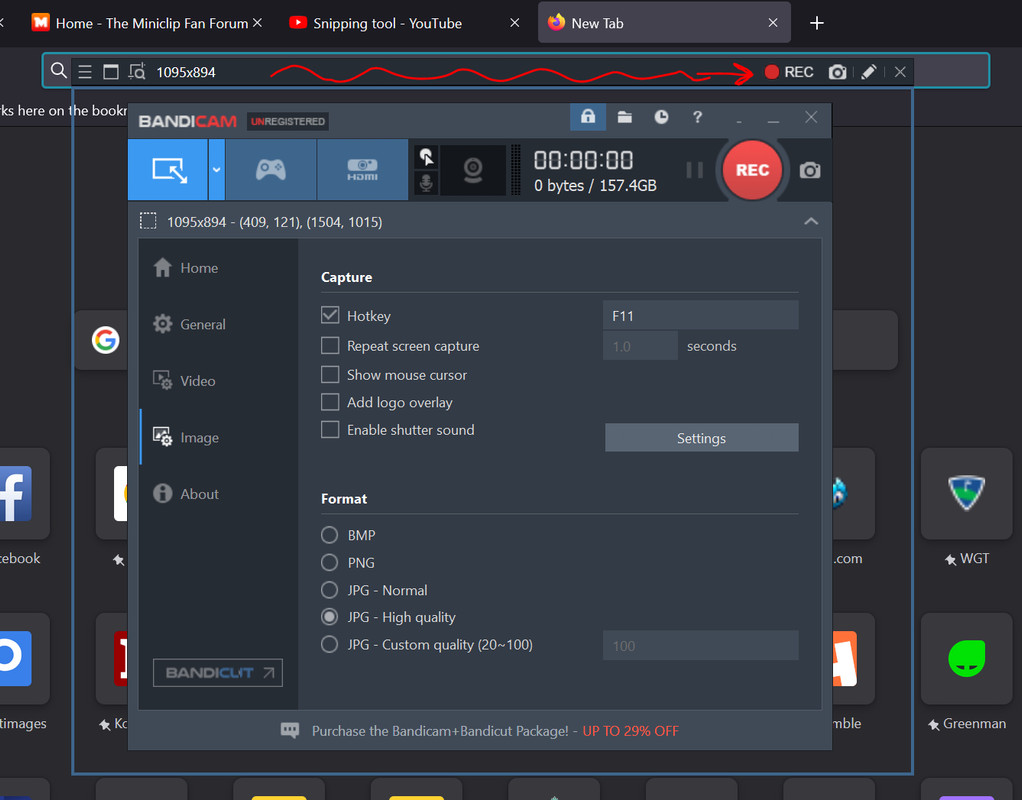This screenshot has width=1022, height=800.
Task: Click the 1095x894 size text on capture bar
Action: point(186,72)
